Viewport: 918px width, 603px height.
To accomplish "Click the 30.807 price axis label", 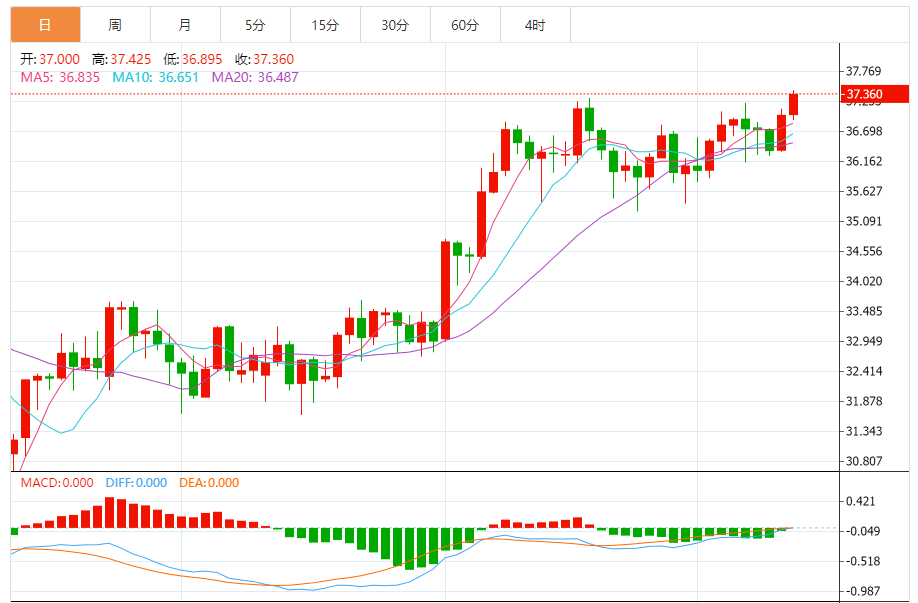I will point(864,461).
